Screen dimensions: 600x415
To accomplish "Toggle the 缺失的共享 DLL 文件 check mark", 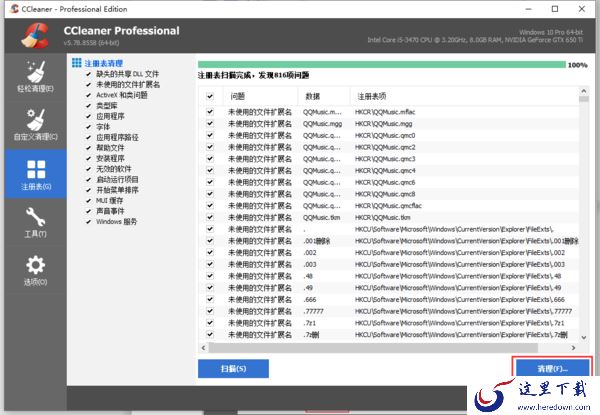I will pyautogui.click(x=88, y=74).
